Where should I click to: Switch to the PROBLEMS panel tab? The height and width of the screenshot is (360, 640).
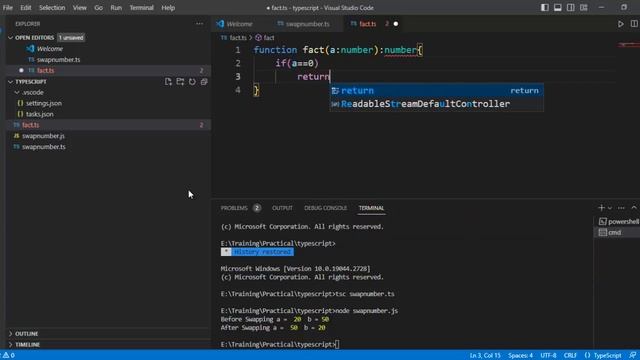(240, 208)
